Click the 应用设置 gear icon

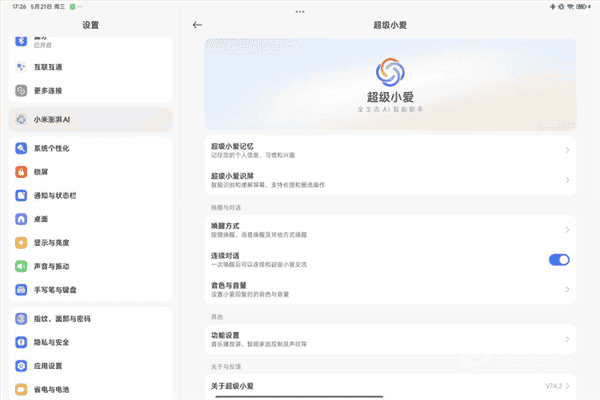click(x=21, y=366)
